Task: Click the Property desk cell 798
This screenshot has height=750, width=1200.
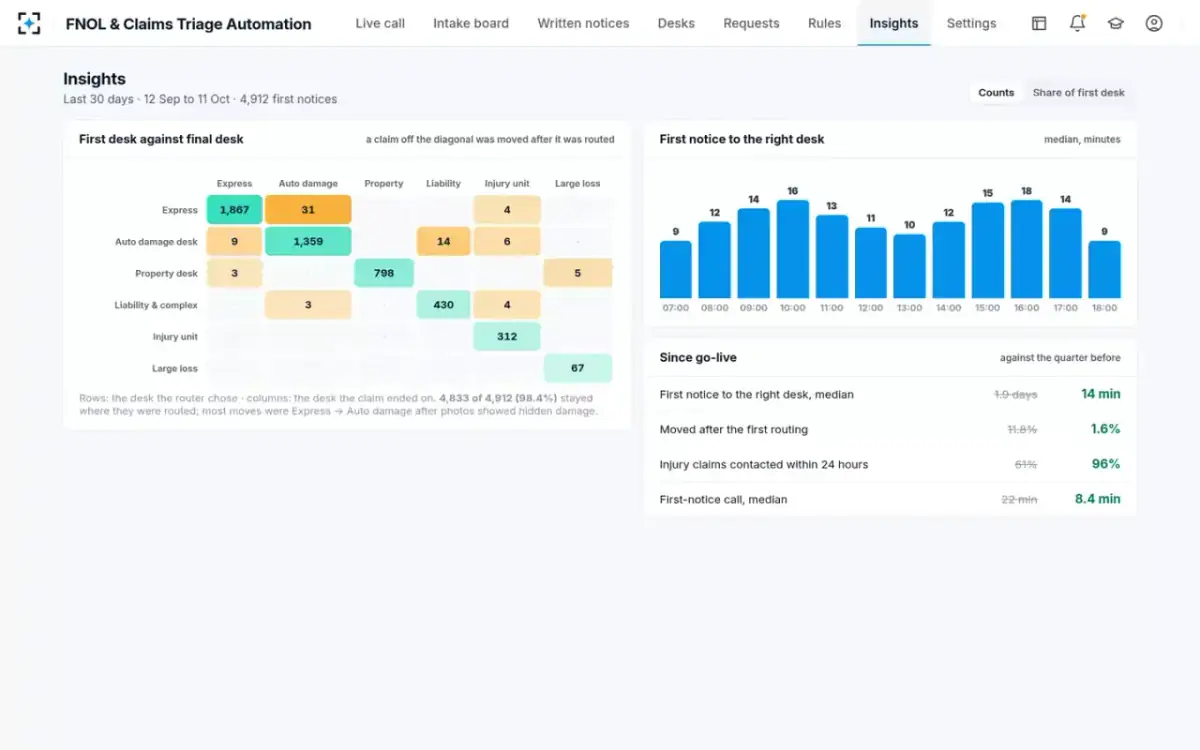Action: tap(384, 273)
